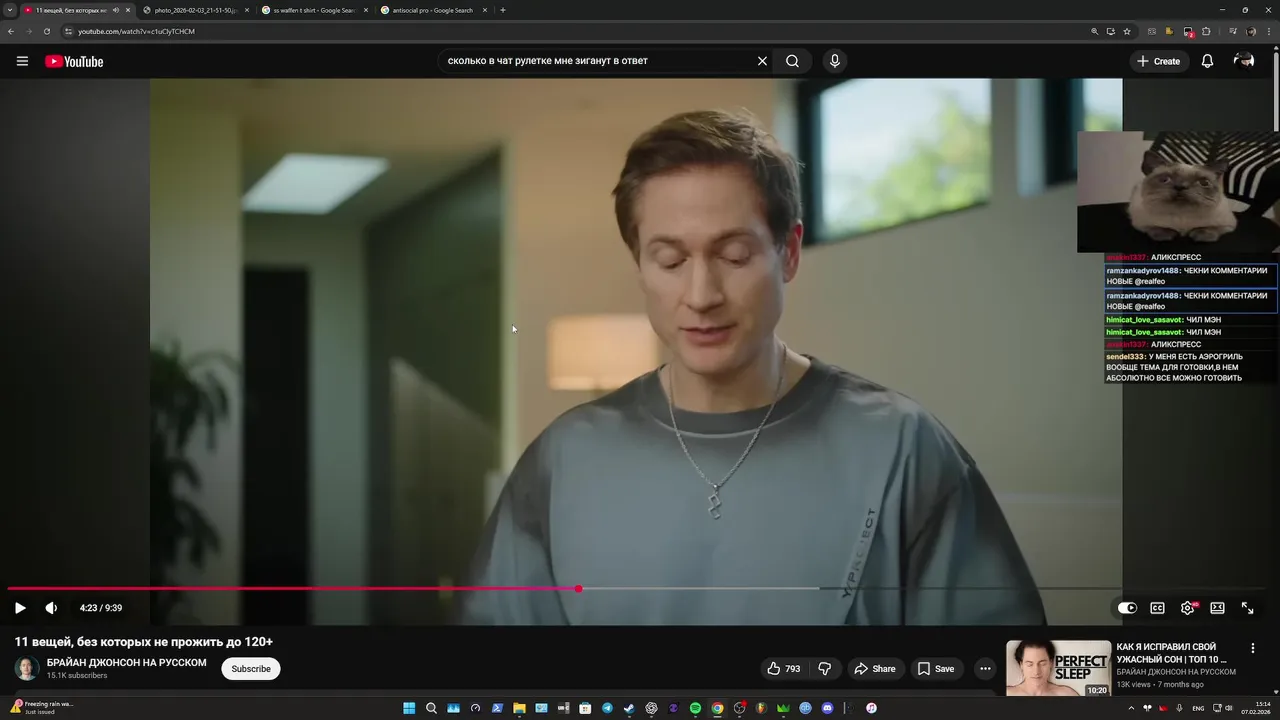Go back in browser history
Viewport: 1280px width, 720px height.
point(11,31)
